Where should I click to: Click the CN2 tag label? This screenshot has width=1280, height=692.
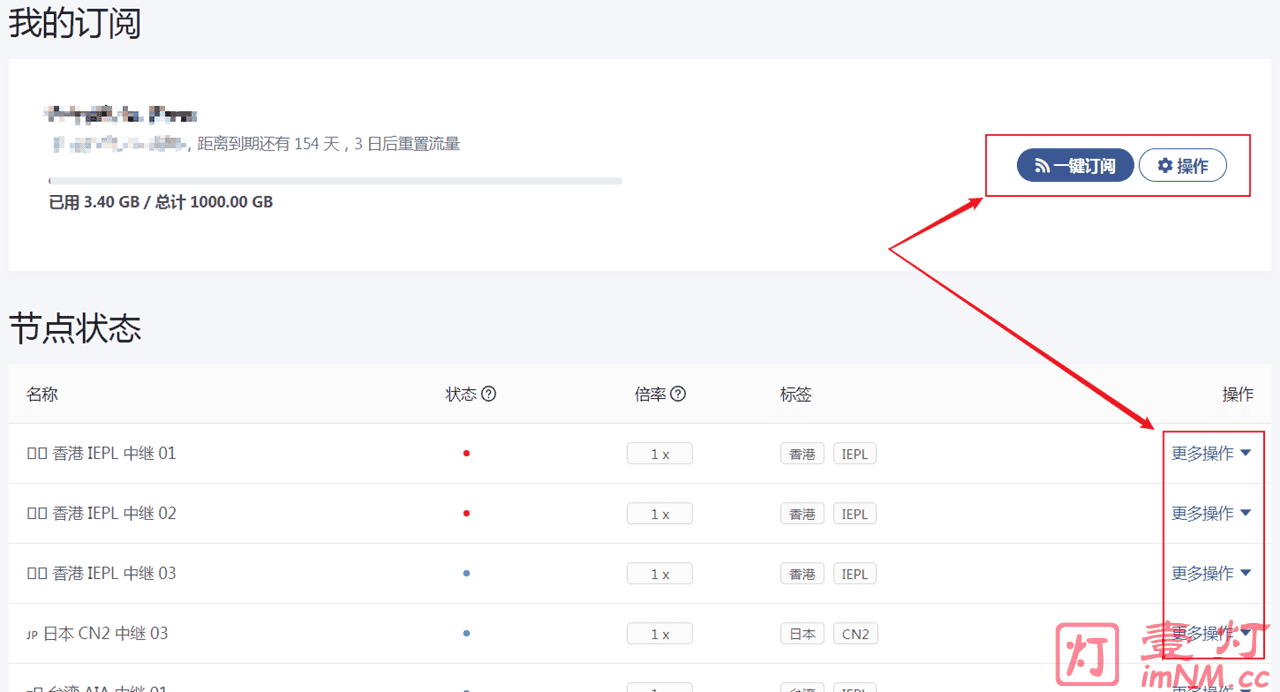point(855,634)
